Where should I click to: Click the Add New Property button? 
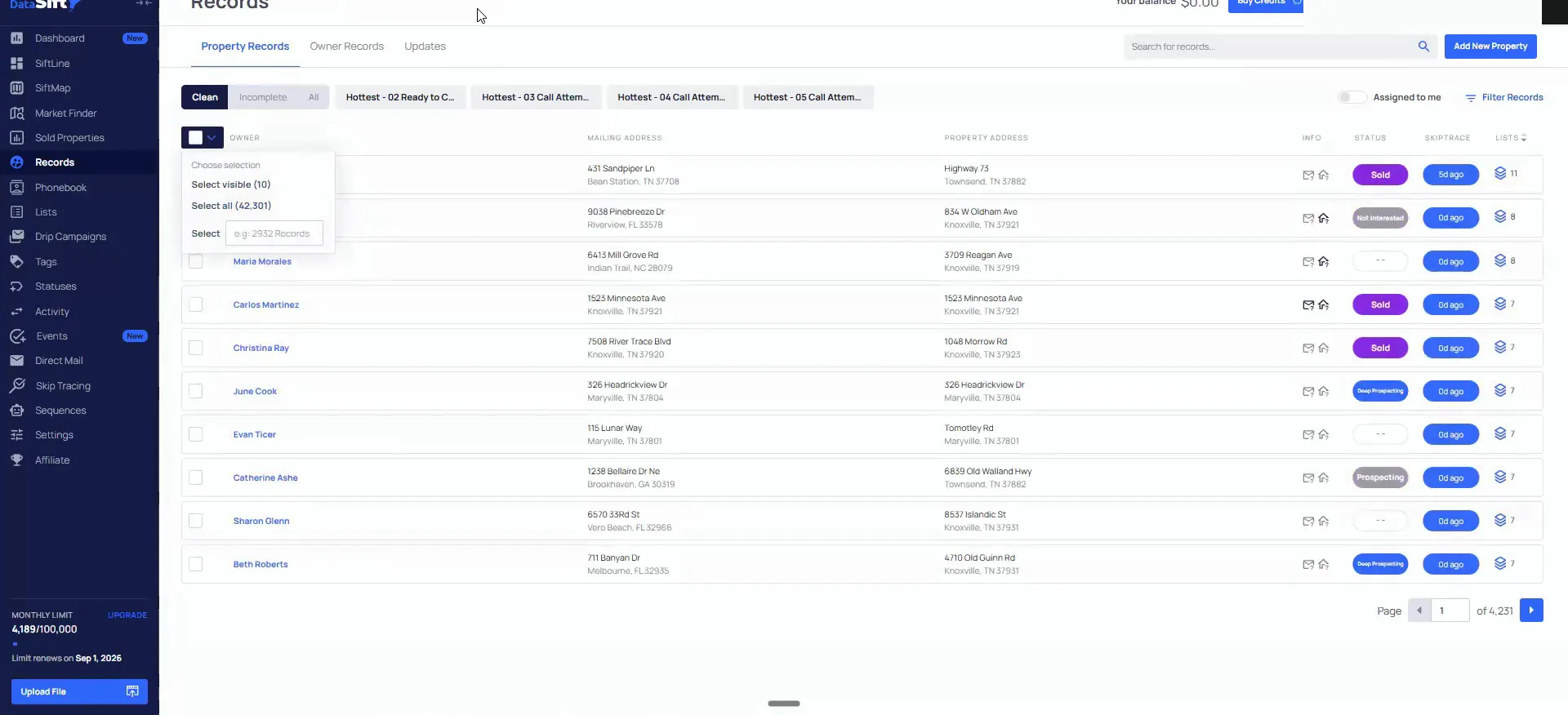pos(1490,47)
